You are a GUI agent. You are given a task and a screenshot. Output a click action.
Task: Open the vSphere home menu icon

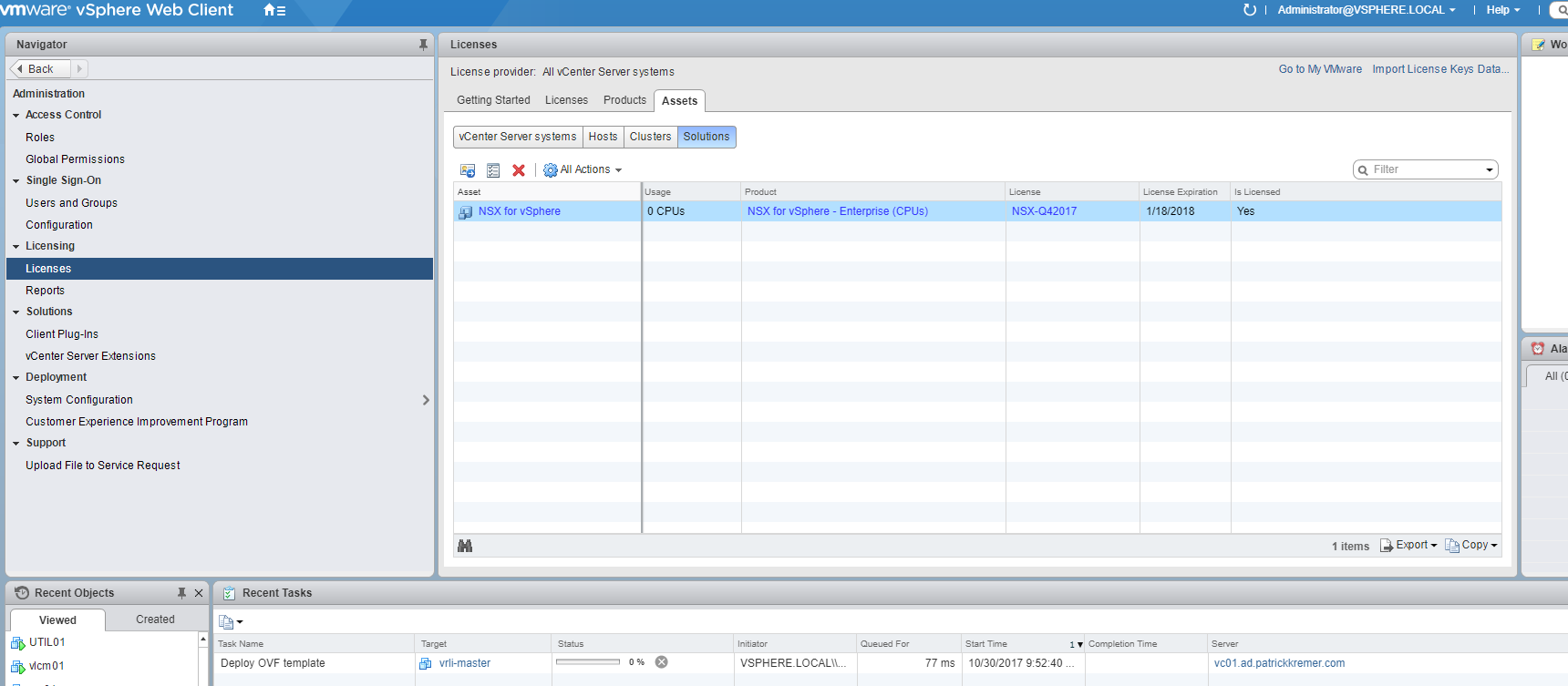274,11
